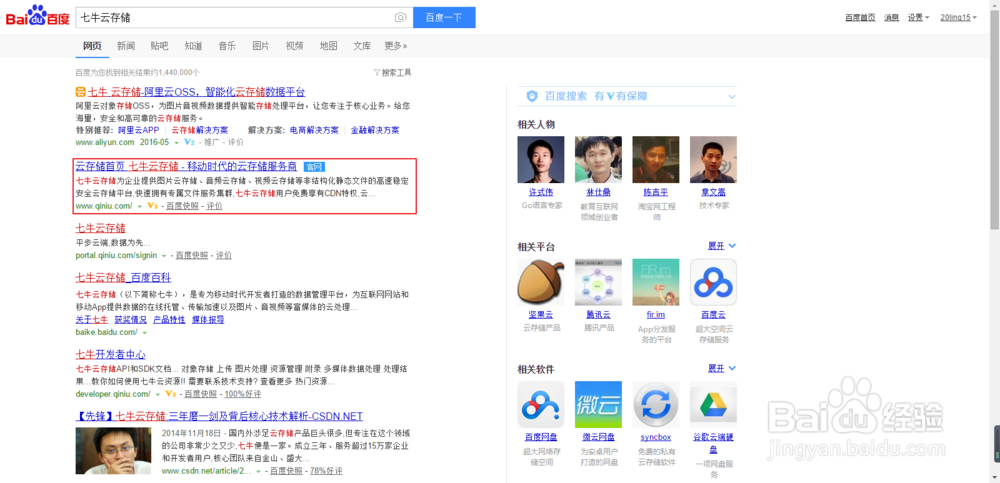
Task: Switch to the 新闻 tab
Action: click(126, 45)
